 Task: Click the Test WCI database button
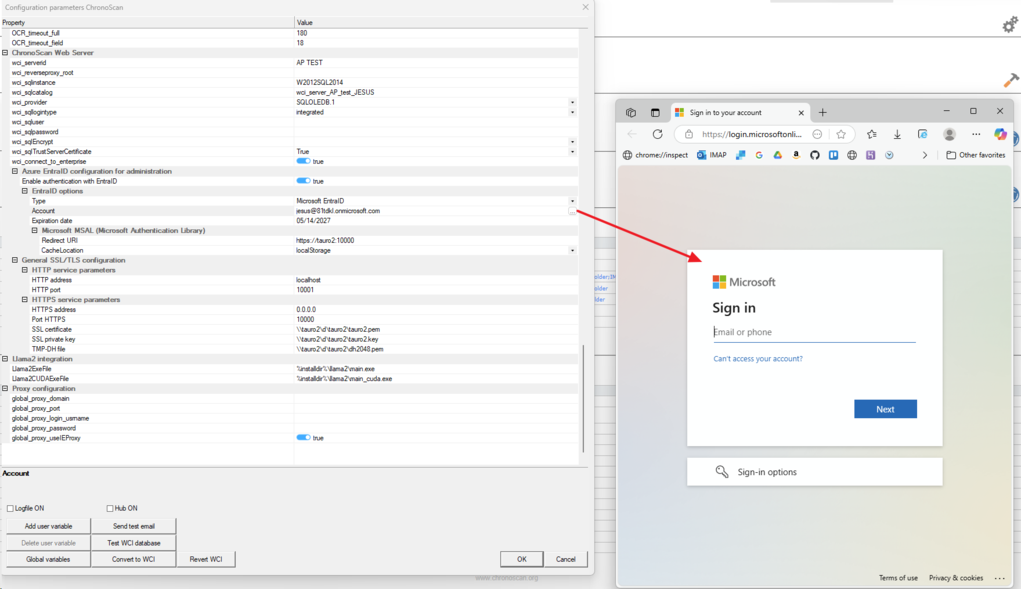coord(133,543)
